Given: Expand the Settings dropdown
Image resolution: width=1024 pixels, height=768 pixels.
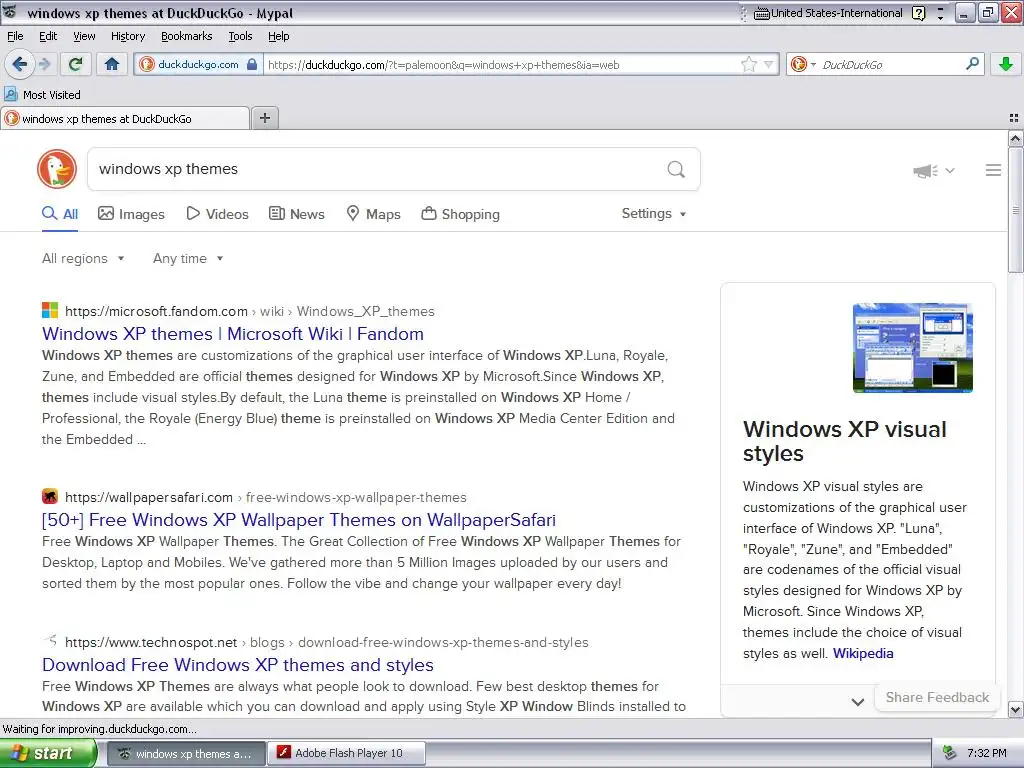Looking at the screenshot, I should pyautogui.click(x=654, y=214).
